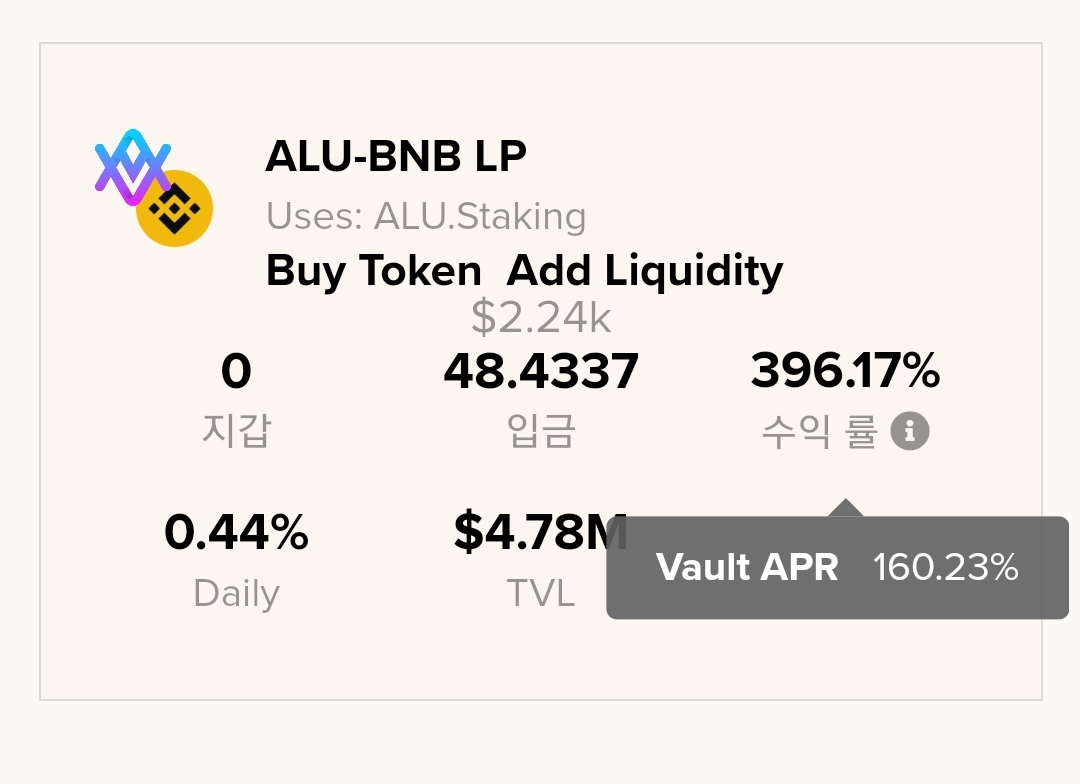
Task: Open the Add Liquidity link
Action: (x=645, y=271)
